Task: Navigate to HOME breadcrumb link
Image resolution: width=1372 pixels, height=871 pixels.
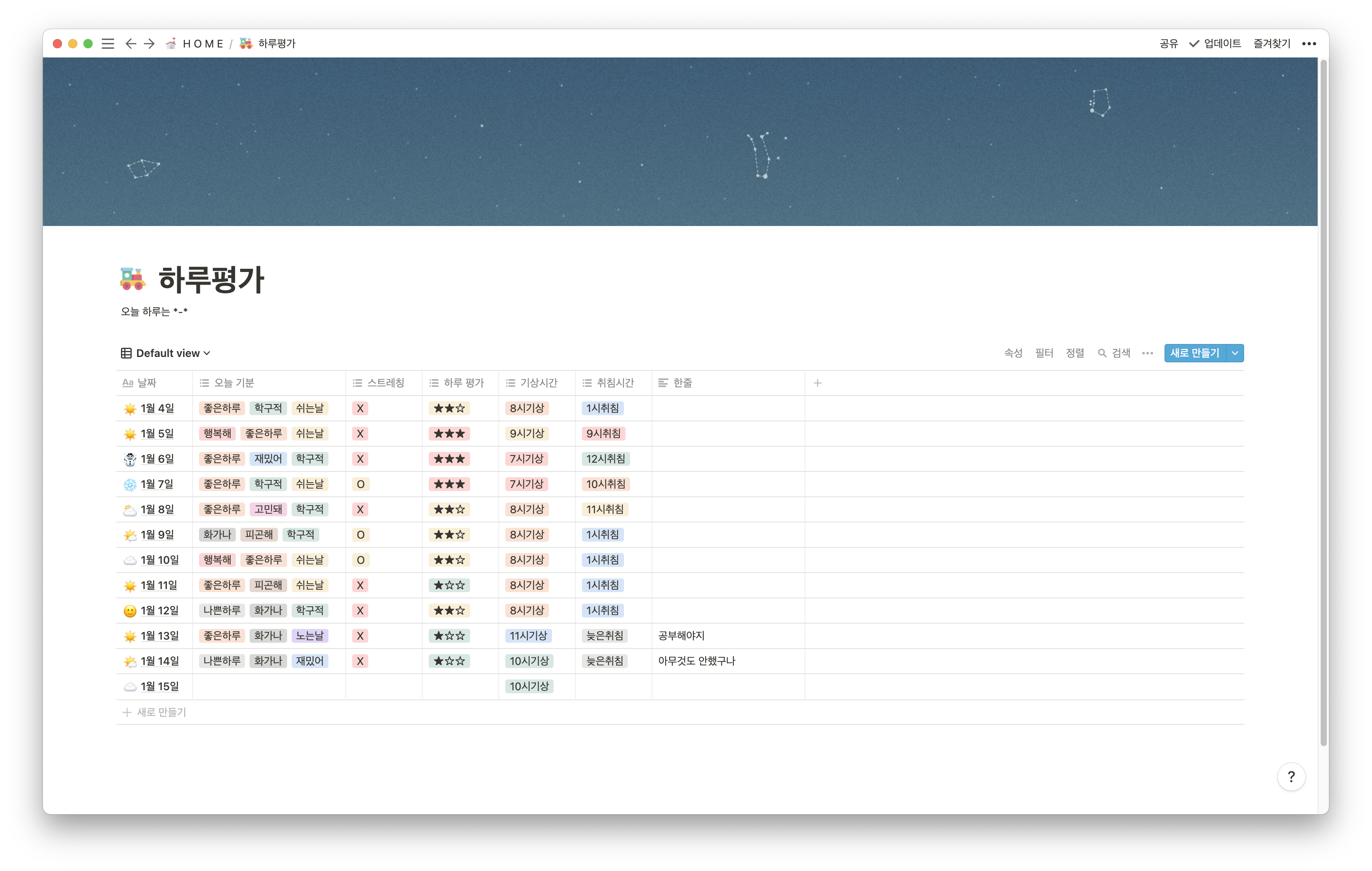Action: click(202, 44)
